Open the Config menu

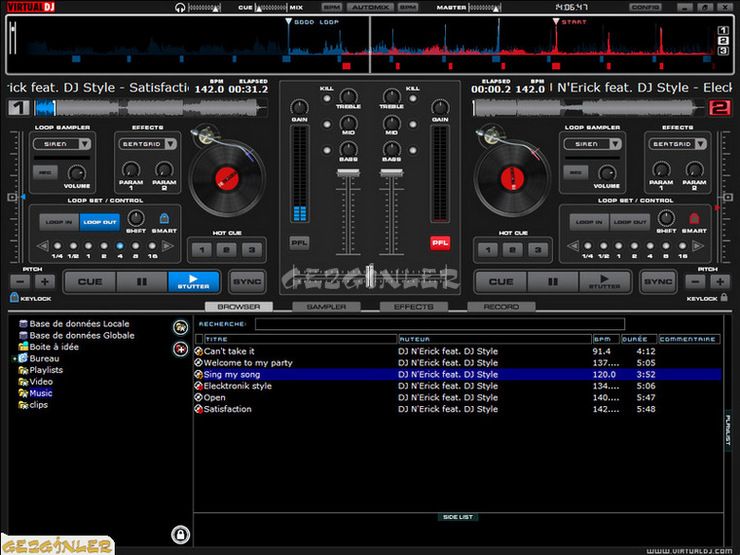coord(645,7)
